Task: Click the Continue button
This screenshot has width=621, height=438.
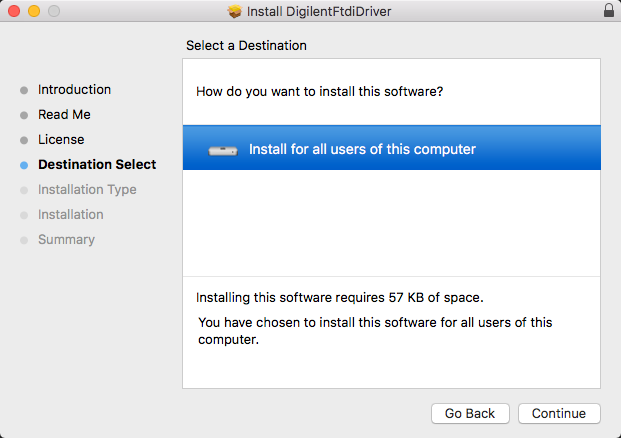Action: click(559, 413)
